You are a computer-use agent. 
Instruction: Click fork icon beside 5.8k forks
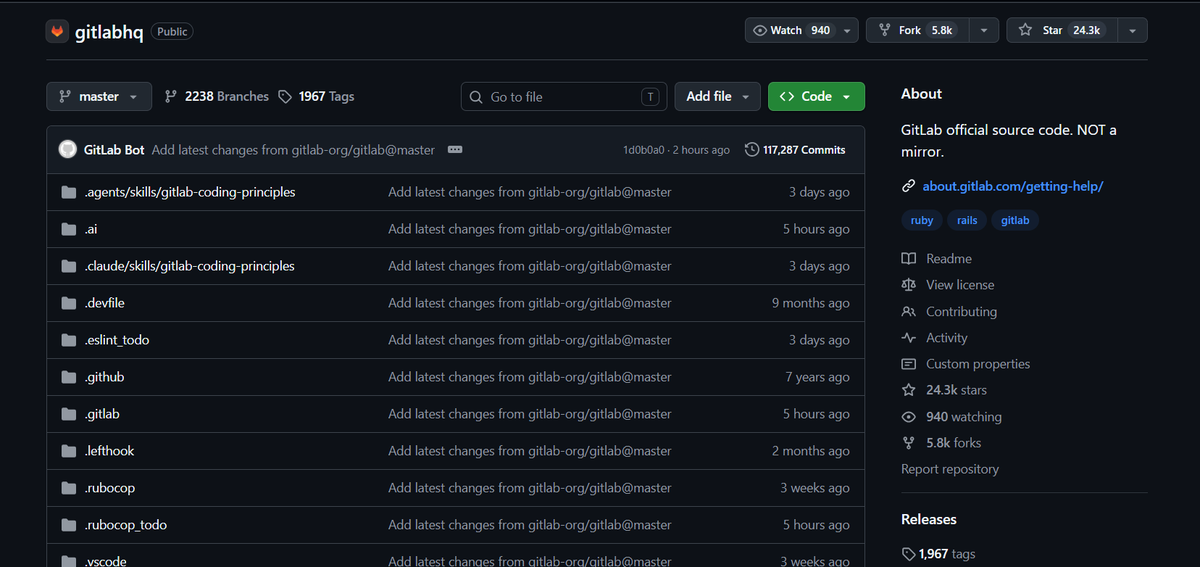(x=908, y=443)
